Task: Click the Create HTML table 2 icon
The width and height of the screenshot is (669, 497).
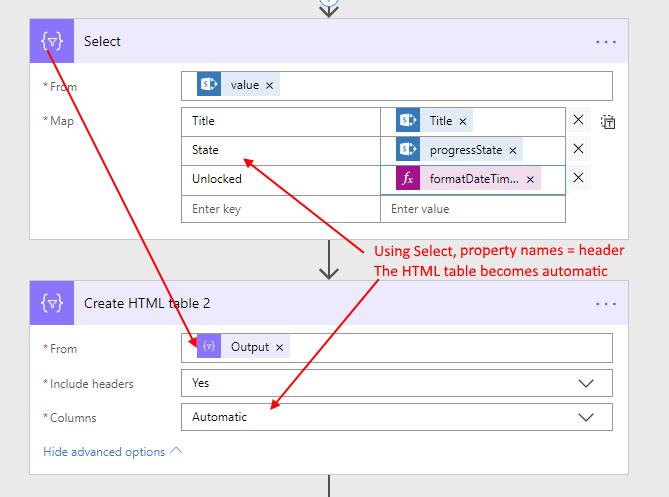Action: click(52, 304)
